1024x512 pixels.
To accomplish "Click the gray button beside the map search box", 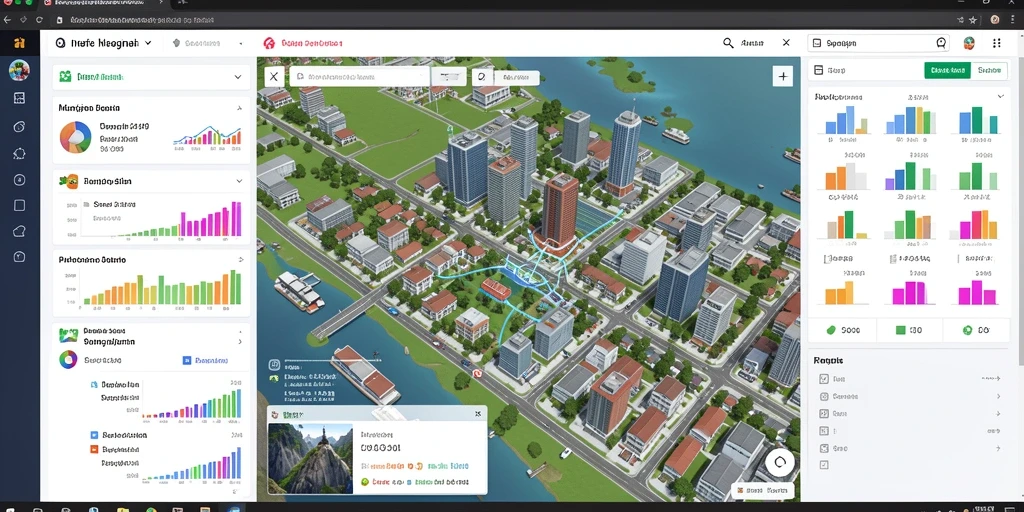I will click(x=449, y=76).
